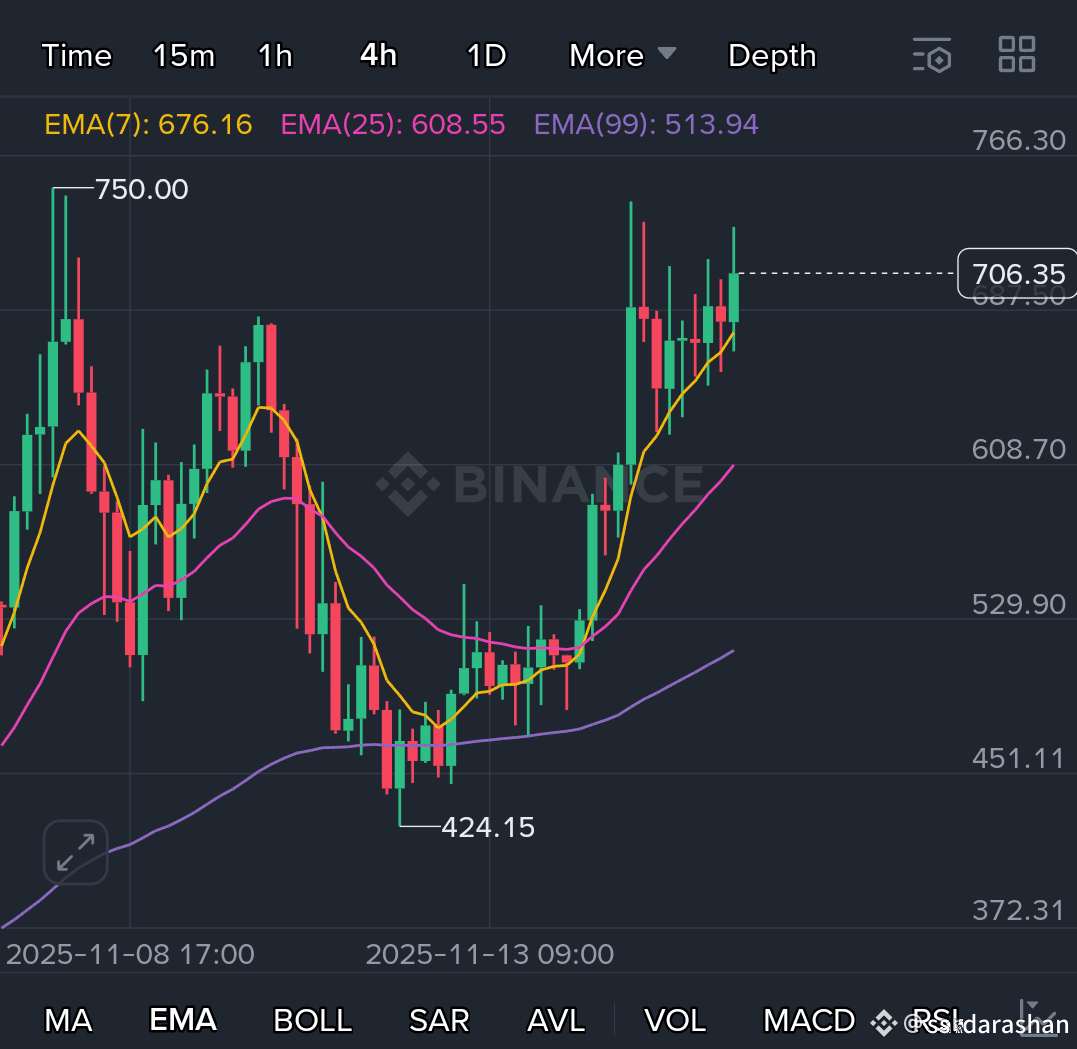Select the Time chart view
This screenshot has width=1077, height=1049.
tap(76, 56)
